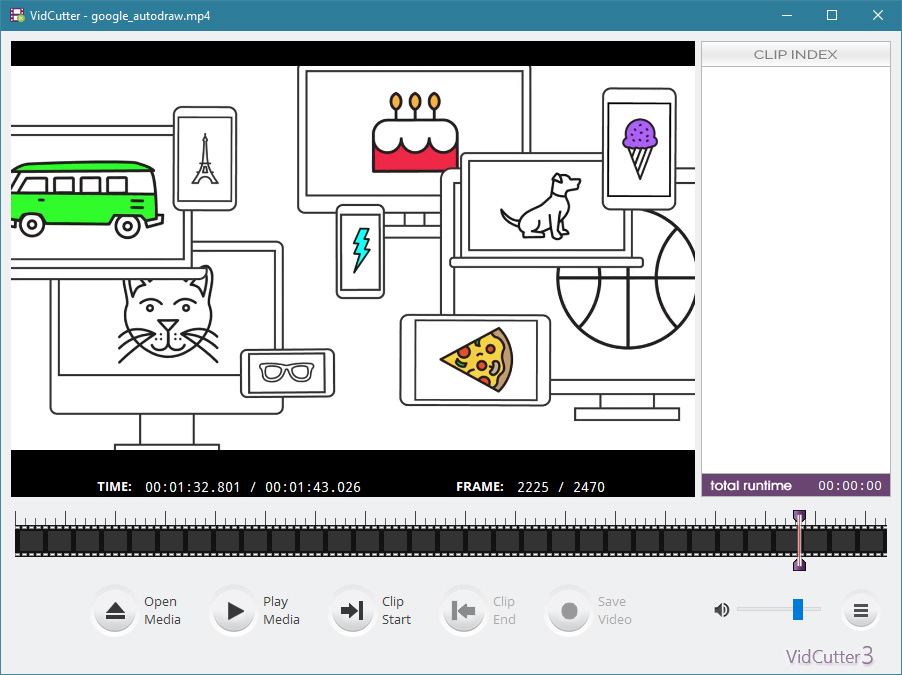Open the hamburger menu button
Viewport: 902px width, 675px height.
point(860,610)
